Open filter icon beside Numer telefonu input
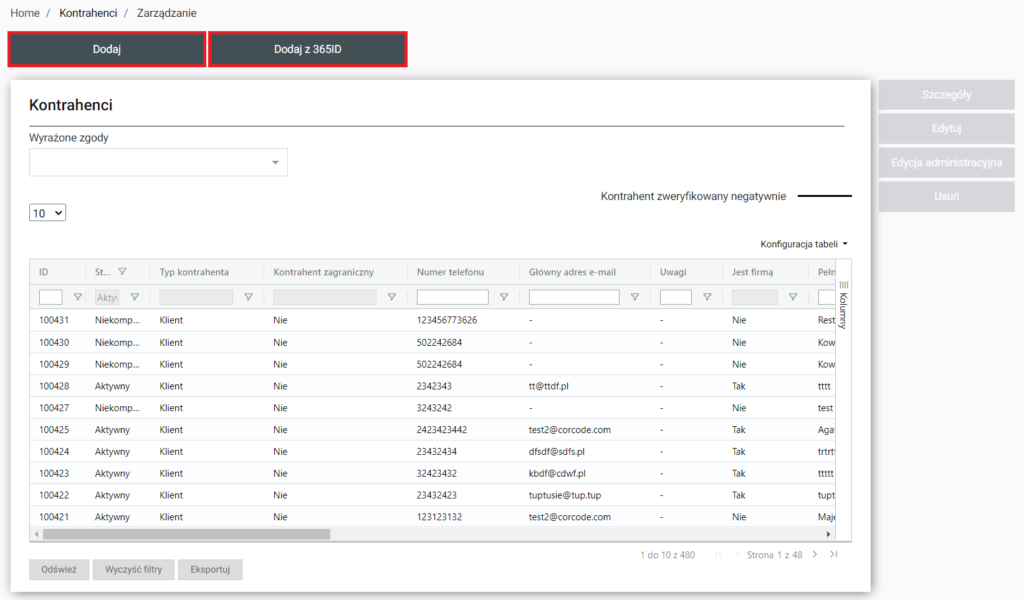Image resolution: width=1024 pixels, height=600 pixels. tap(504, 297)
